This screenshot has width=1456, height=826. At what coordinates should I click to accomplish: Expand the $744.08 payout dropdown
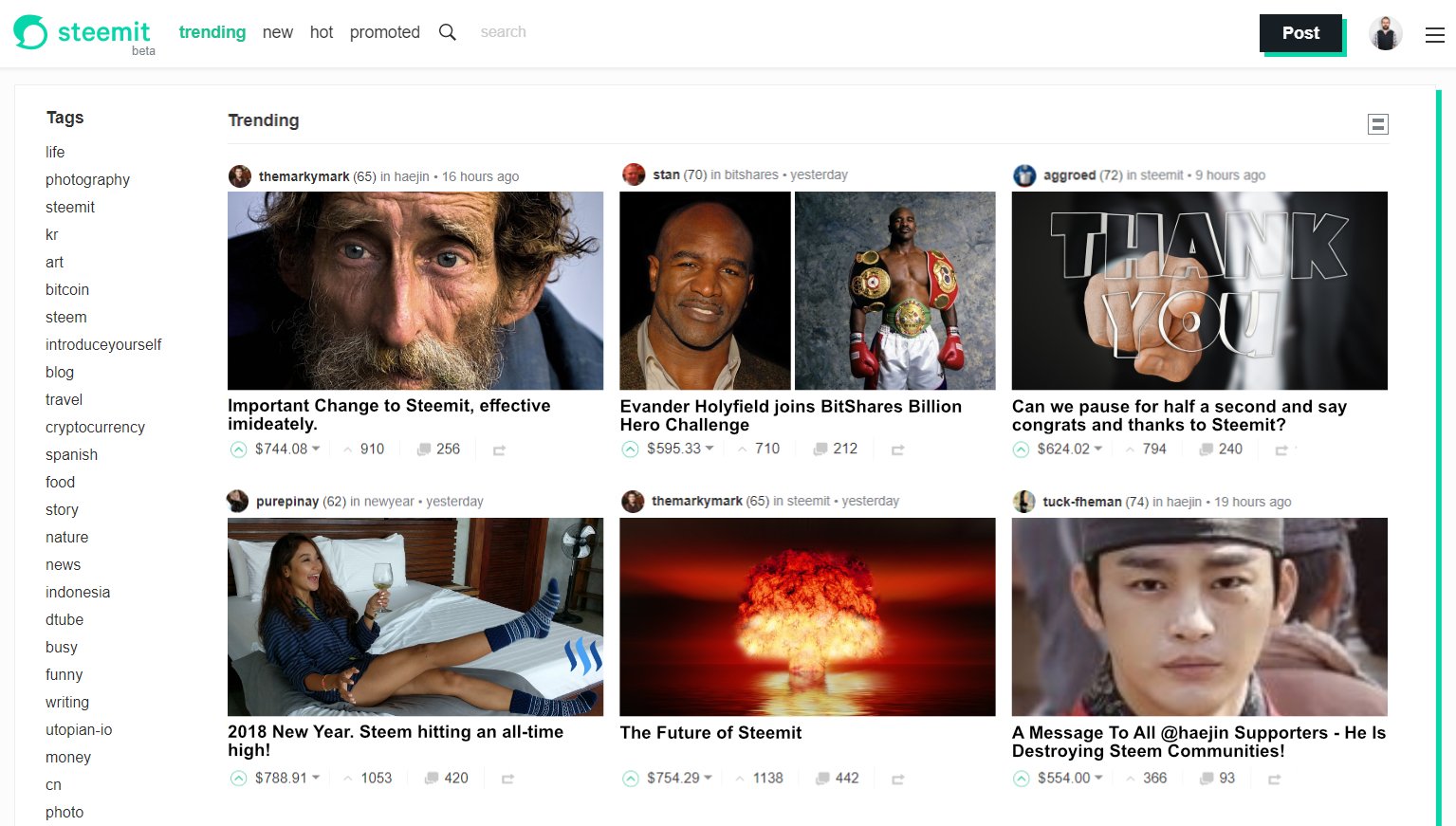(316, 450)
